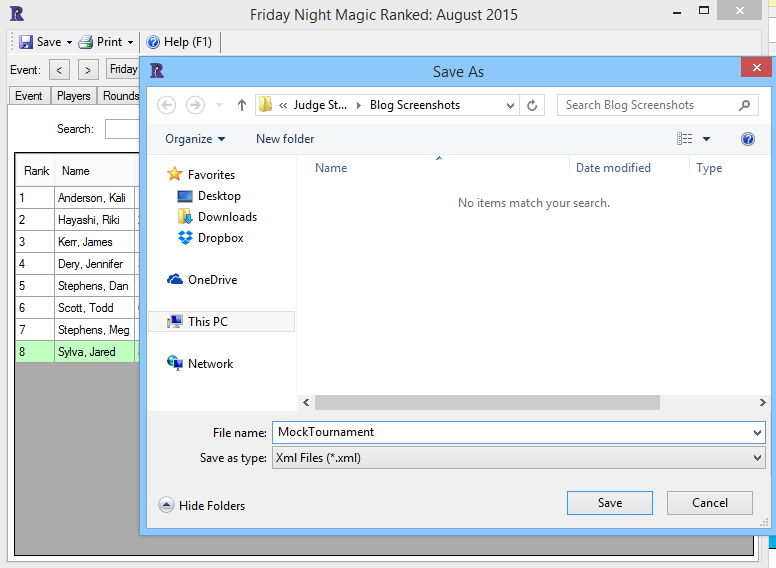Click the Print printer icon in toolbar
The image size is (776, 568).
tap(86, 42)
